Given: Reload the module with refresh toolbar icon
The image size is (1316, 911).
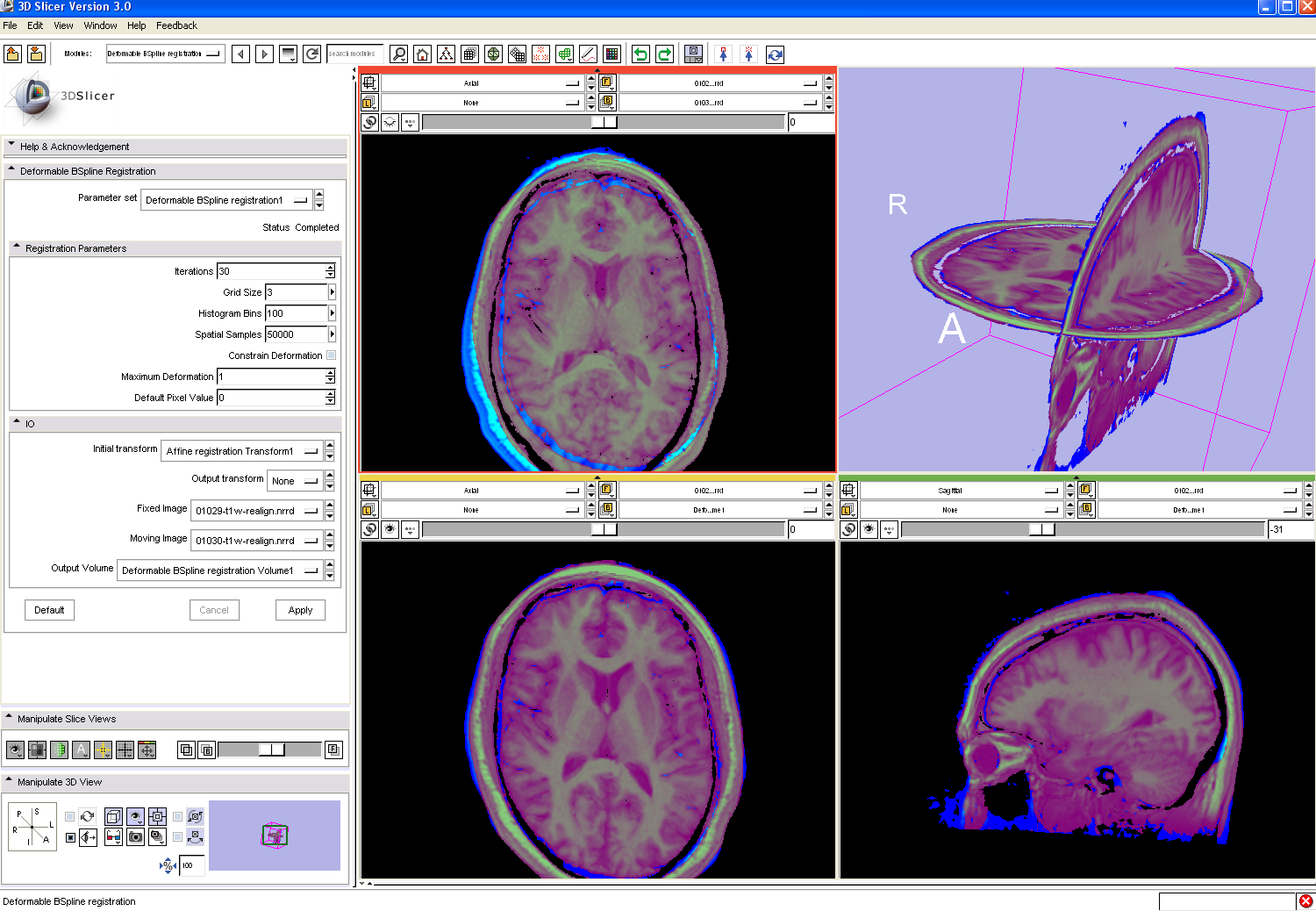Looking at the screenshot, I should coord(311,54).
